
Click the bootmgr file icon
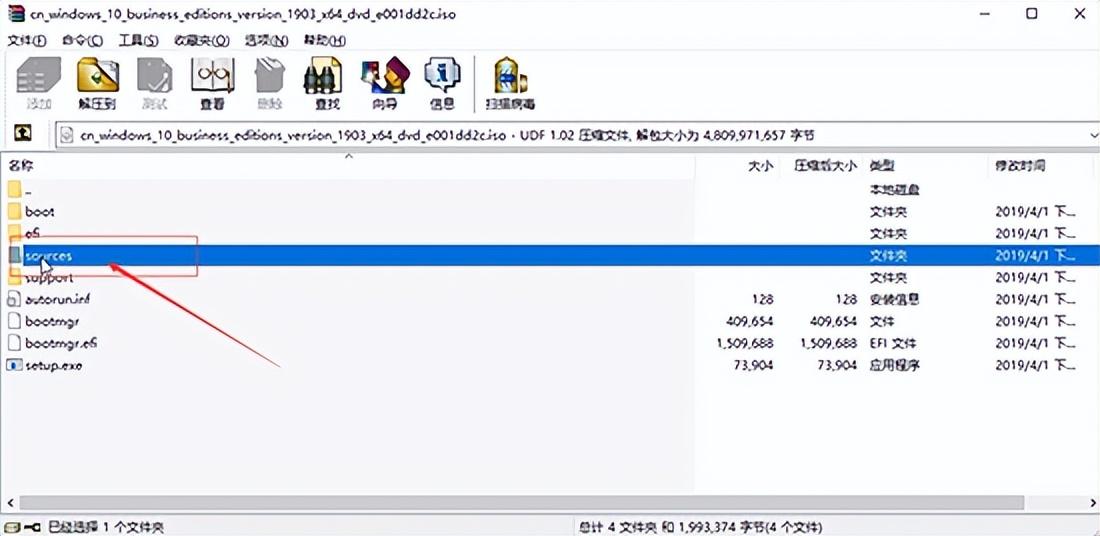(15, 321)
